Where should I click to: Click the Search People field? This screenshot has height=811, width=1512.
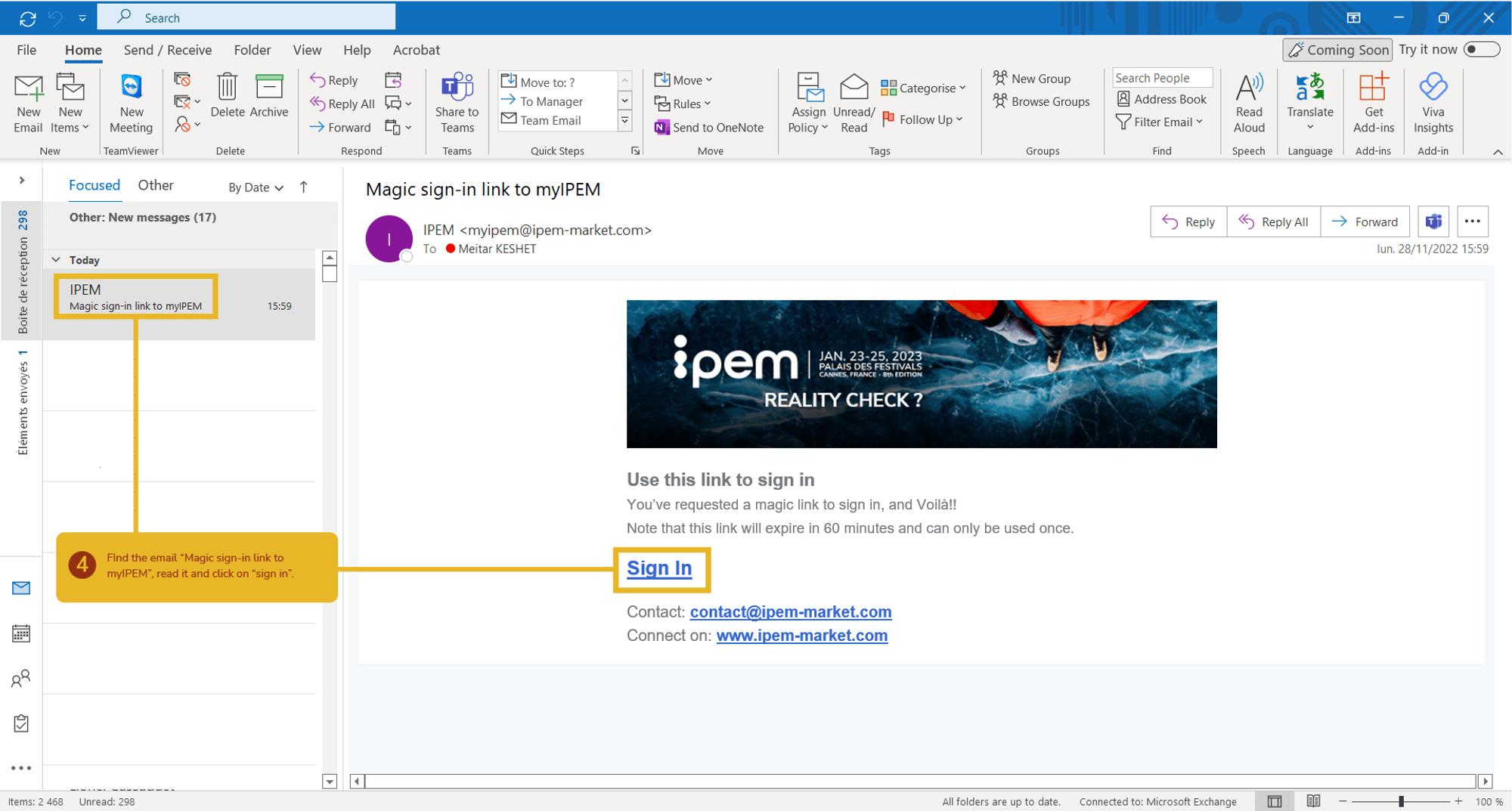(x=1162, y=78)
